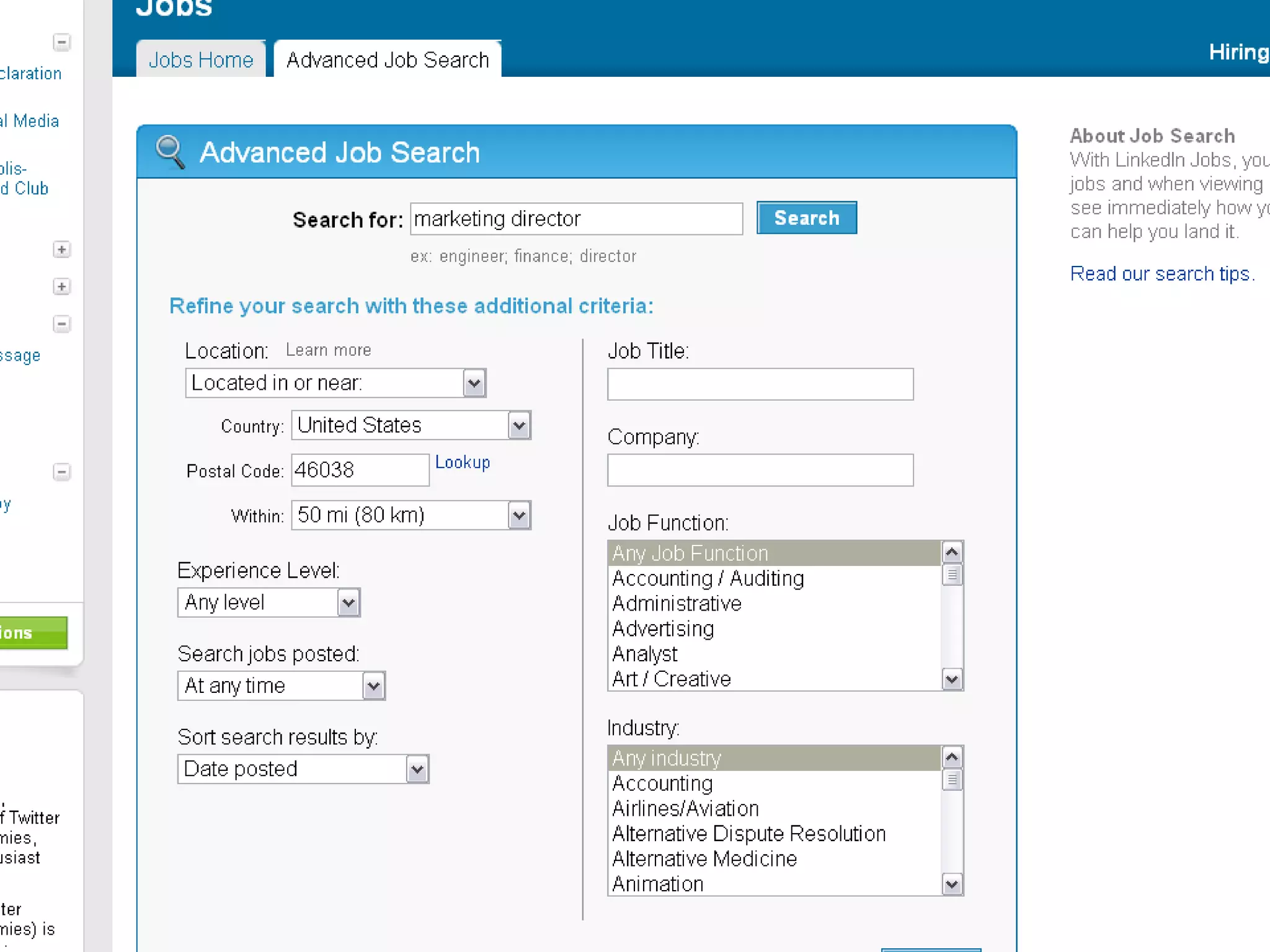Expand the first plus box in sidebar
1270x952 pixels.
(x=61, y=250)
